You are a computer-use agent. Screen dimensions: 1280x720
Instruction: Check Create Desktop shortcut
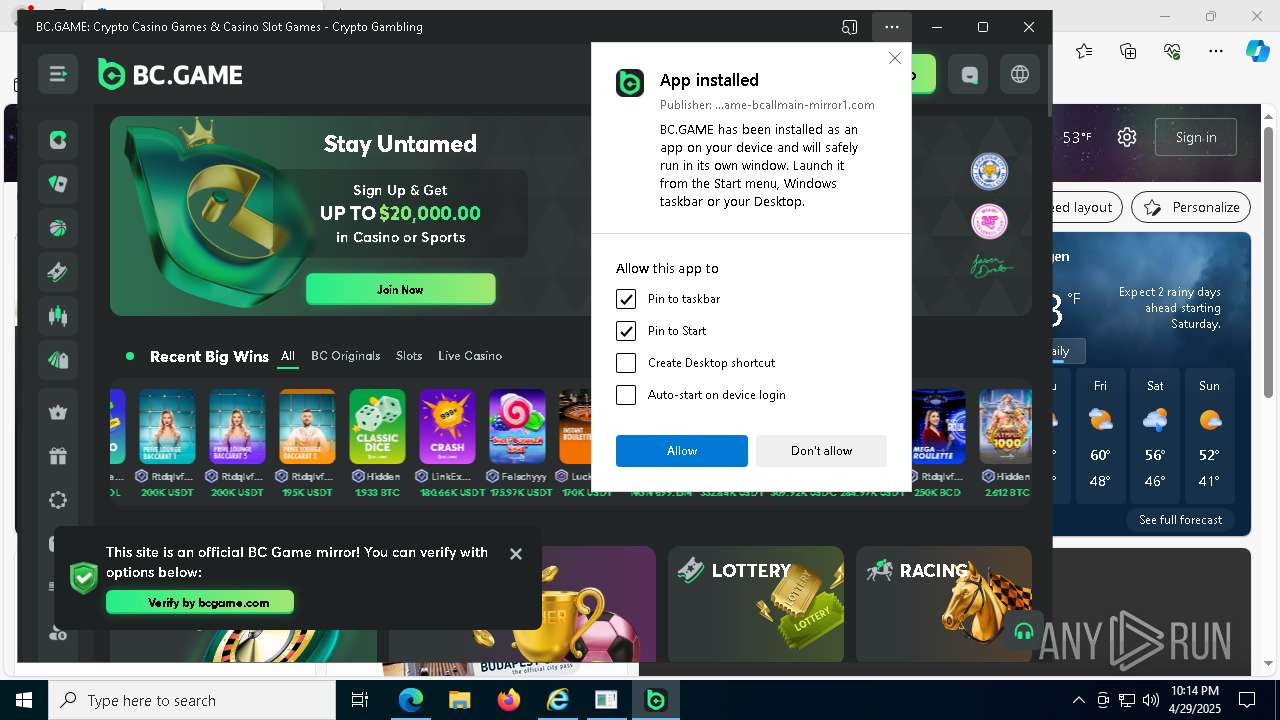[x=626, y=363]
